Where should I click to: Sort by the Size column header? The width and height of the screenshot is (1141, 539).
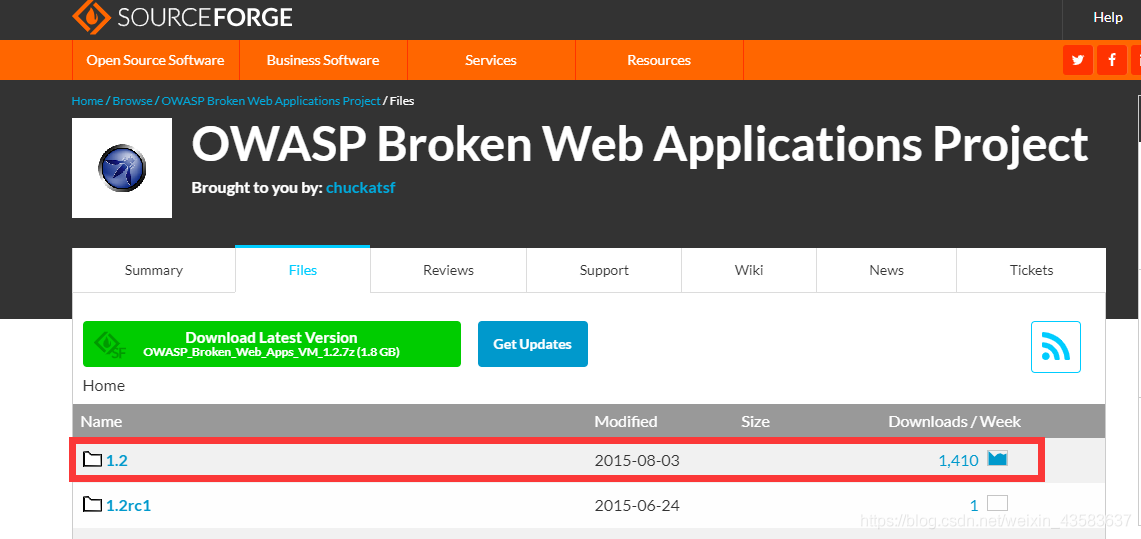pos(755,421)
